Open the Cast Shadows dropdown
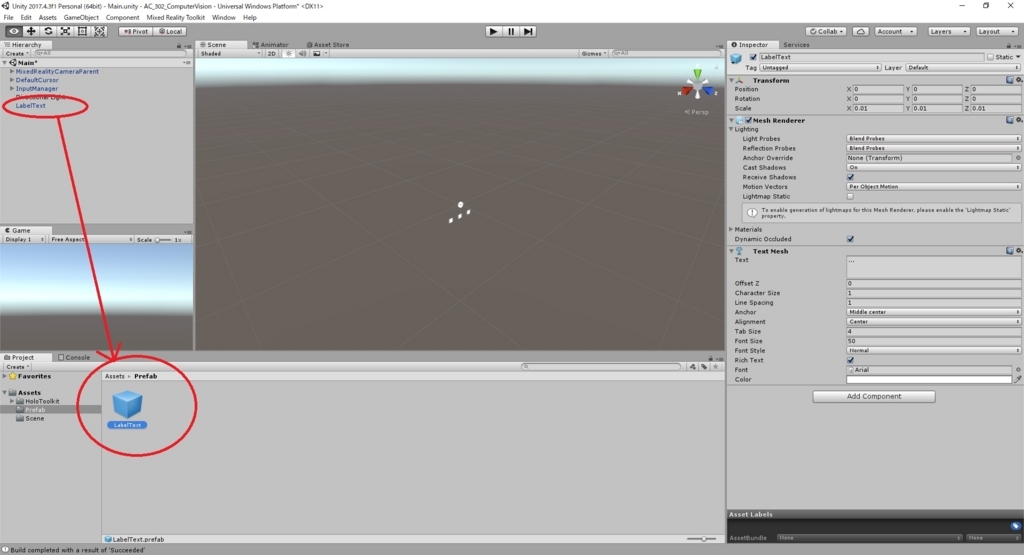Viewport: 1024px width, 555px height. coord(933,168)
